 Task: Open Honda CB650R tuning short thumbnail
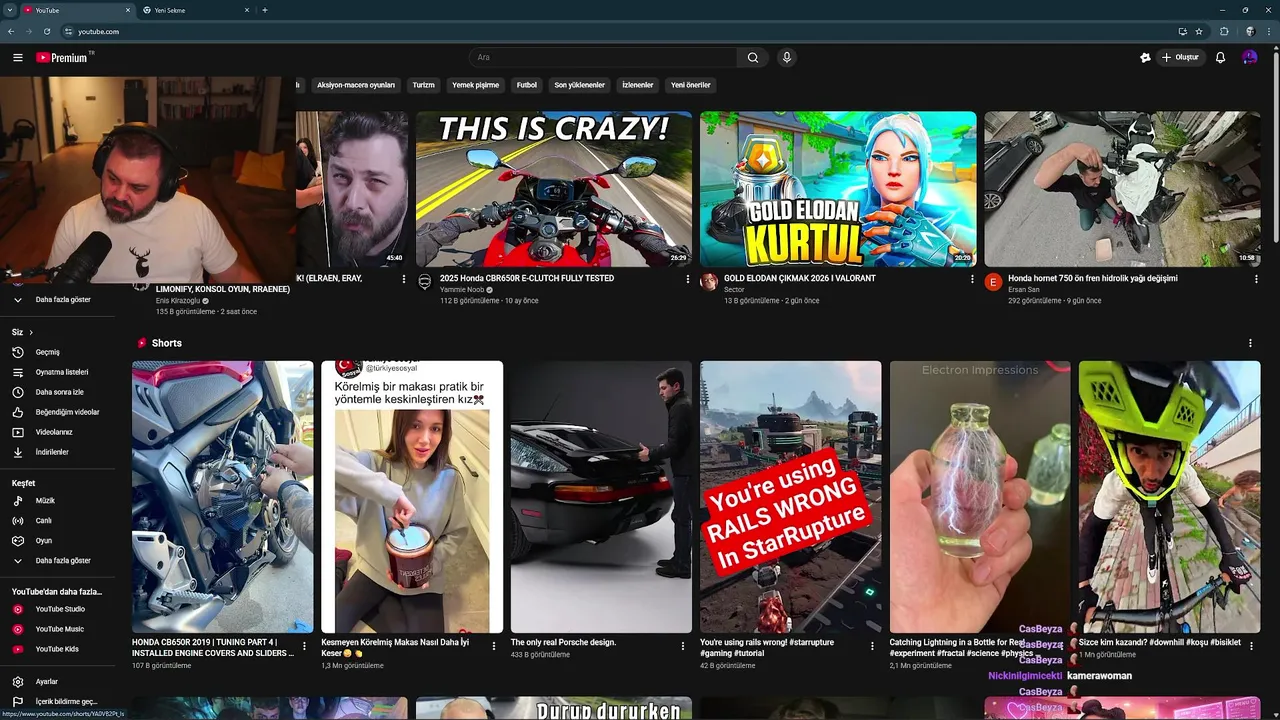[x=222, y=497]
